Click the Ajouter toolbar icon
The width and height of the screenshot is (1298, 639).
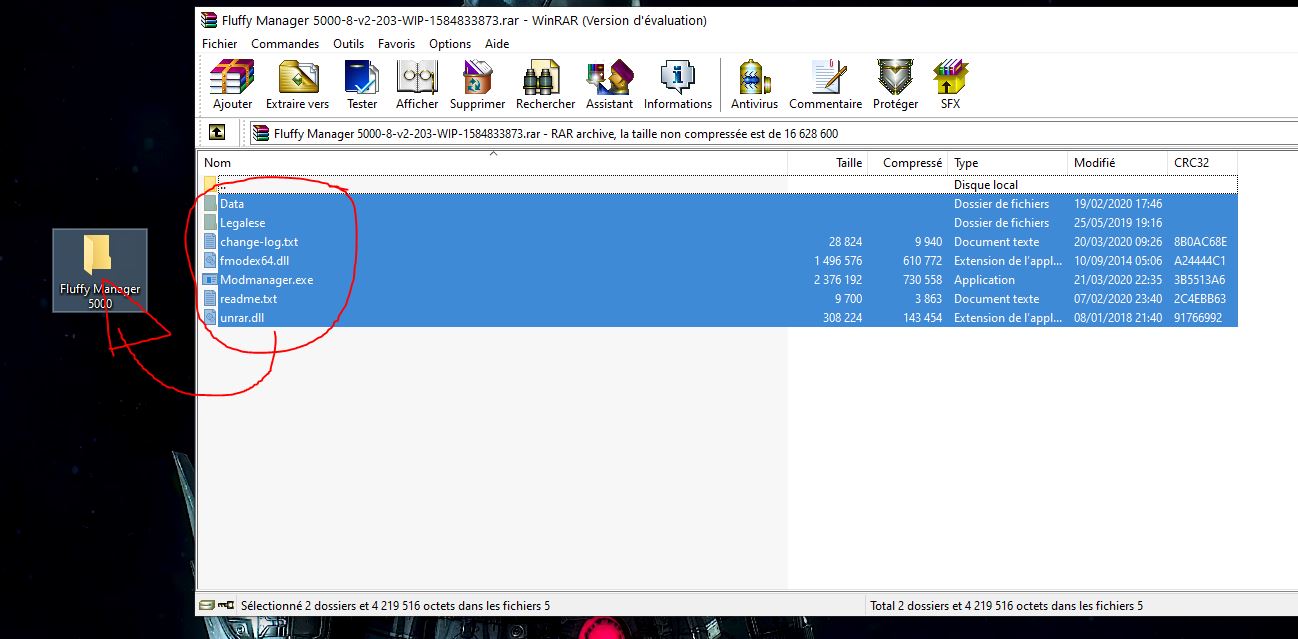(232, 84)
